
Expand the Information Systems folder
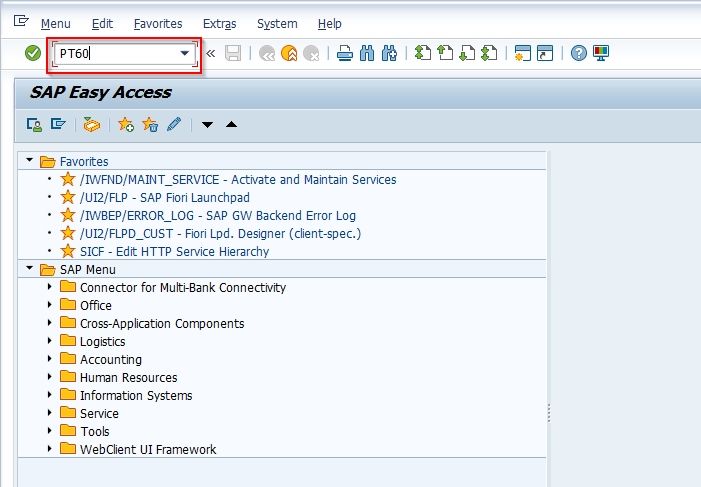tap(50, 394)
